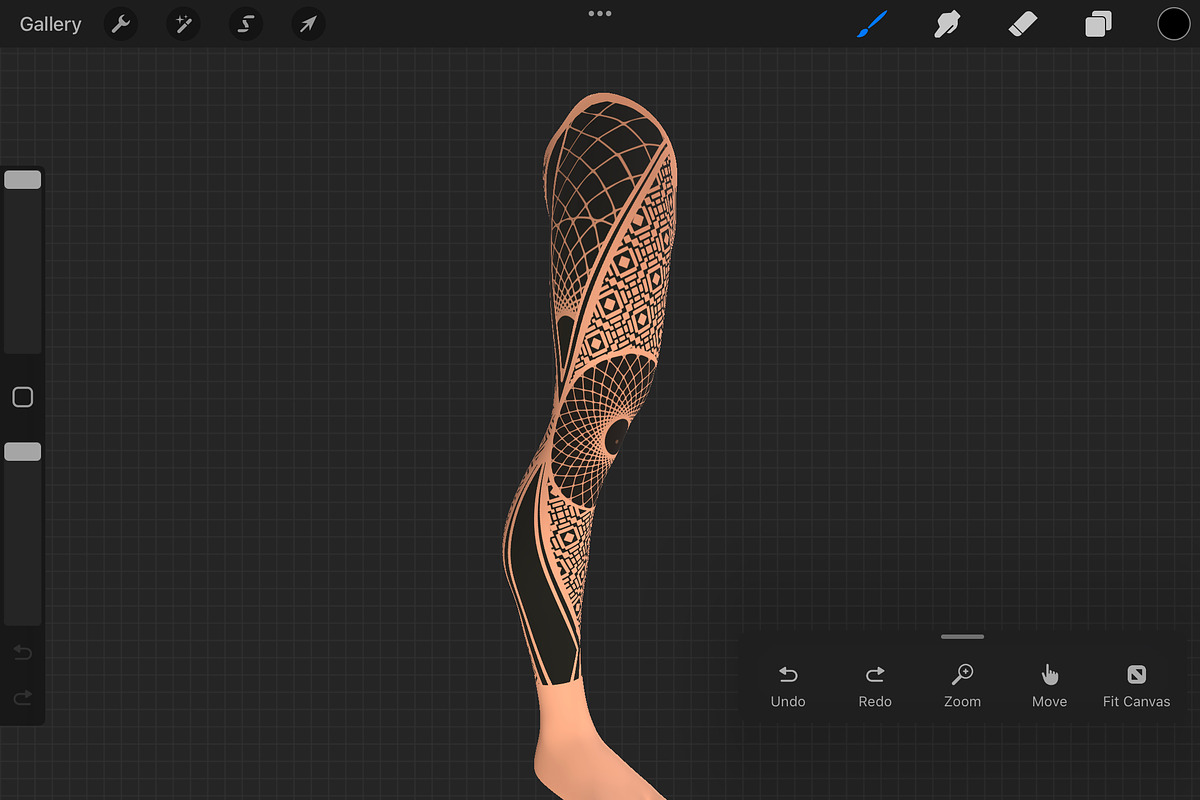This screenshot has height=800, width=1200.
Task: Tap Undo in the bottom toolbar
Action: click(787, 685)
